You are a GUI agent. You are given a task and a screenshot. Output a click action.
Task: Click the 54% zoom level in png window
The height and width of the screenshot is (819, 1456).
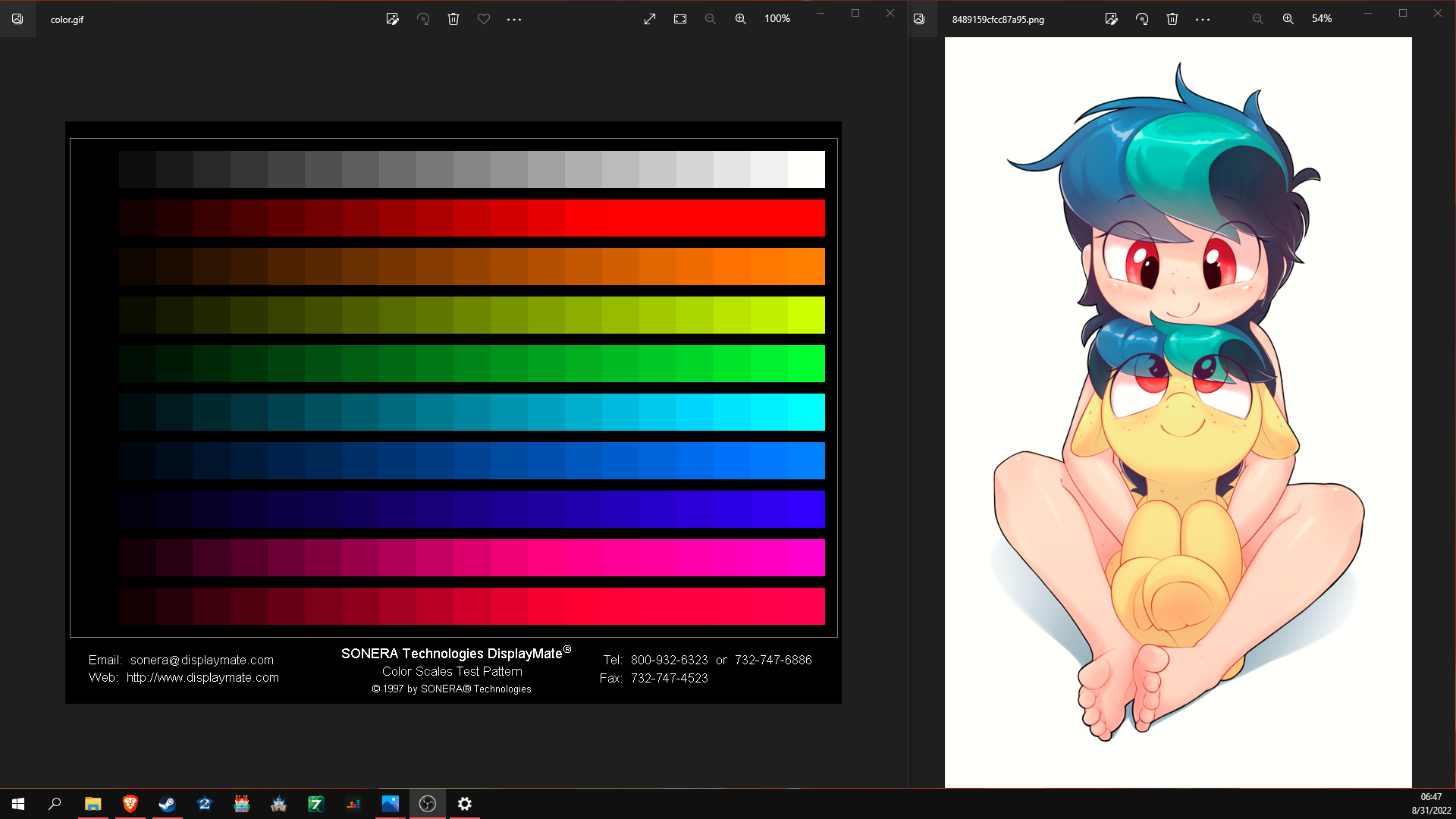tap(1322, 19)
